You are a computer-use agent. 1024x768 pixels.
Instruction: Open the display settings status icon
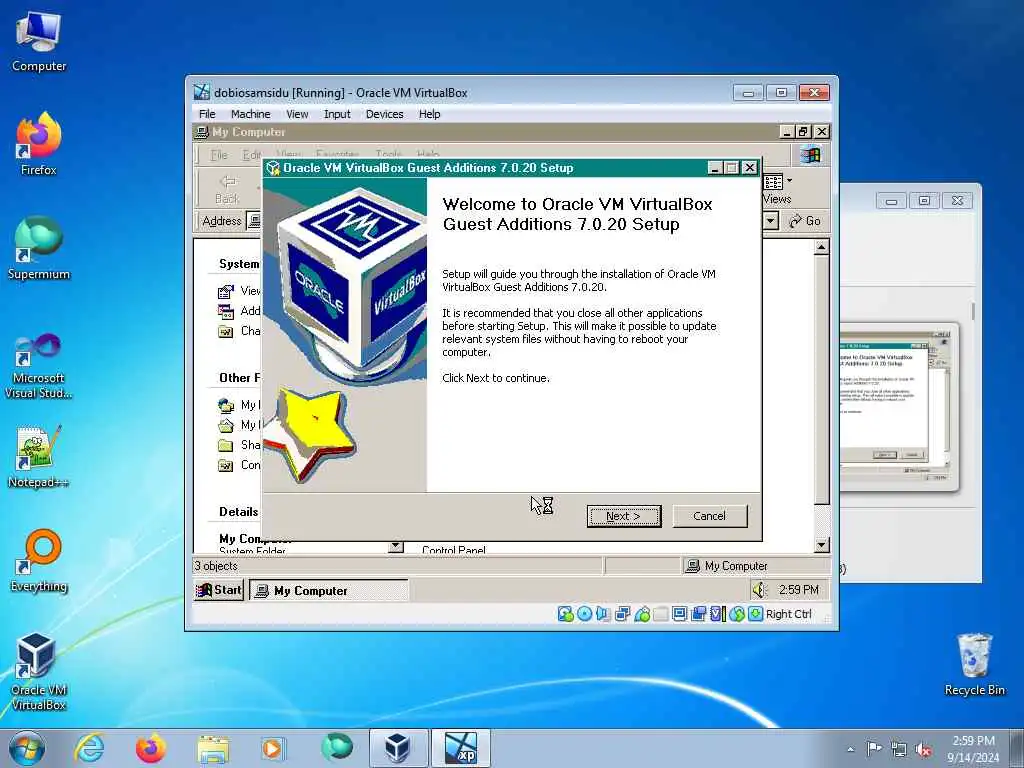(680, 614)
